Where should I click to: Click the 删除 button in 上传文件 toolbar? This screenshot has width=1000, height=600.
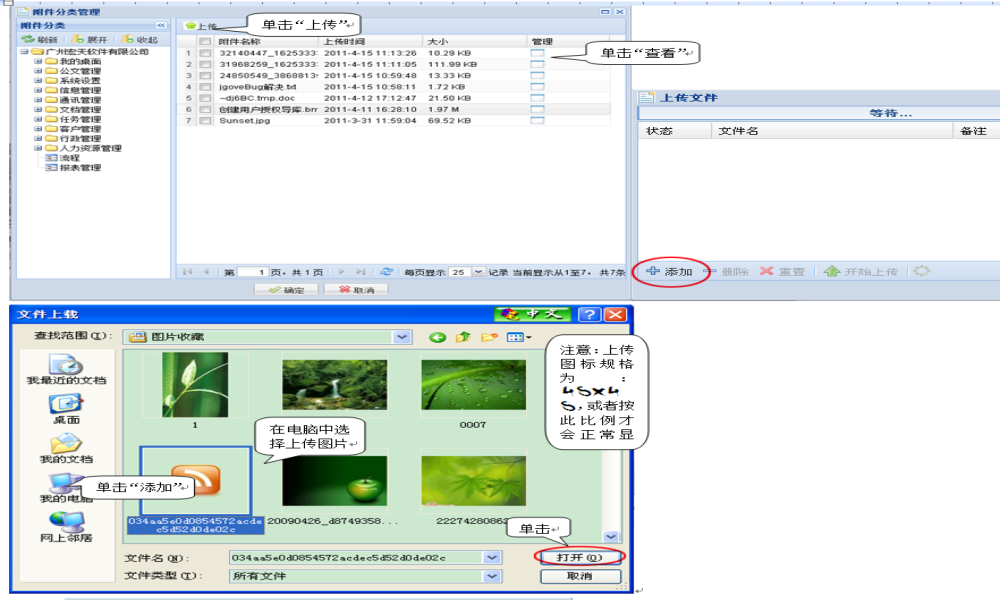(x=727, y=272)
